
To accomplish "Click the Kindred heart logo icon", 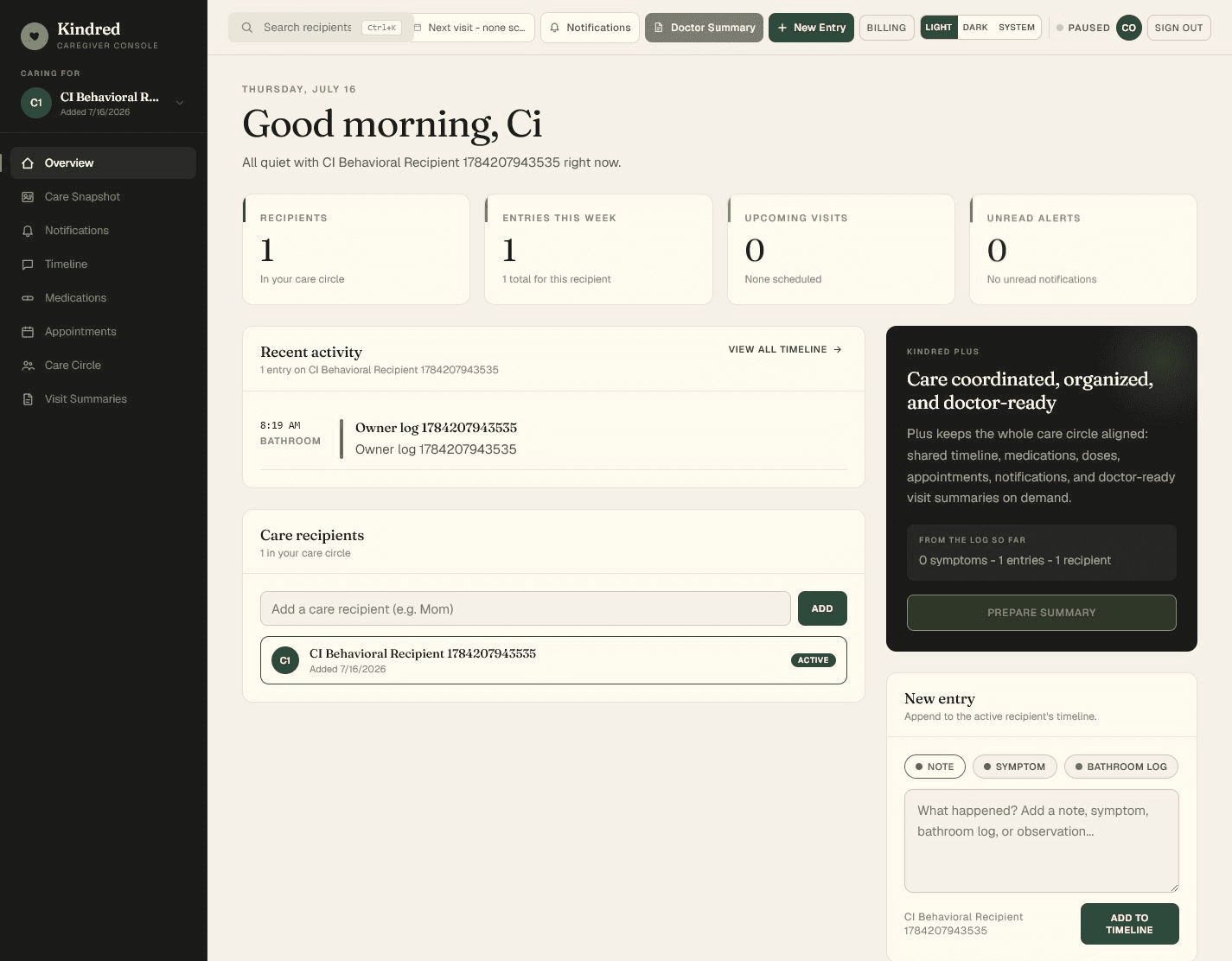I will tap(35, 35).
